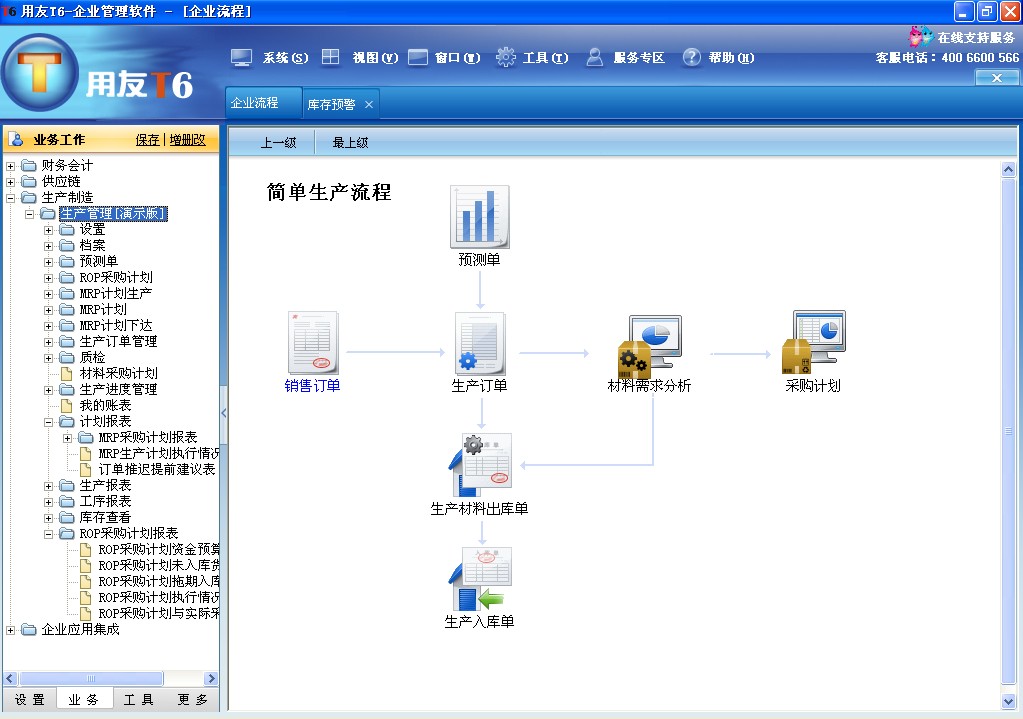Image resolution: width=1023 pixels, height=719 pixels.
Task: Click the 保存 link in 业务工作 header
Action: click(147, 140)
